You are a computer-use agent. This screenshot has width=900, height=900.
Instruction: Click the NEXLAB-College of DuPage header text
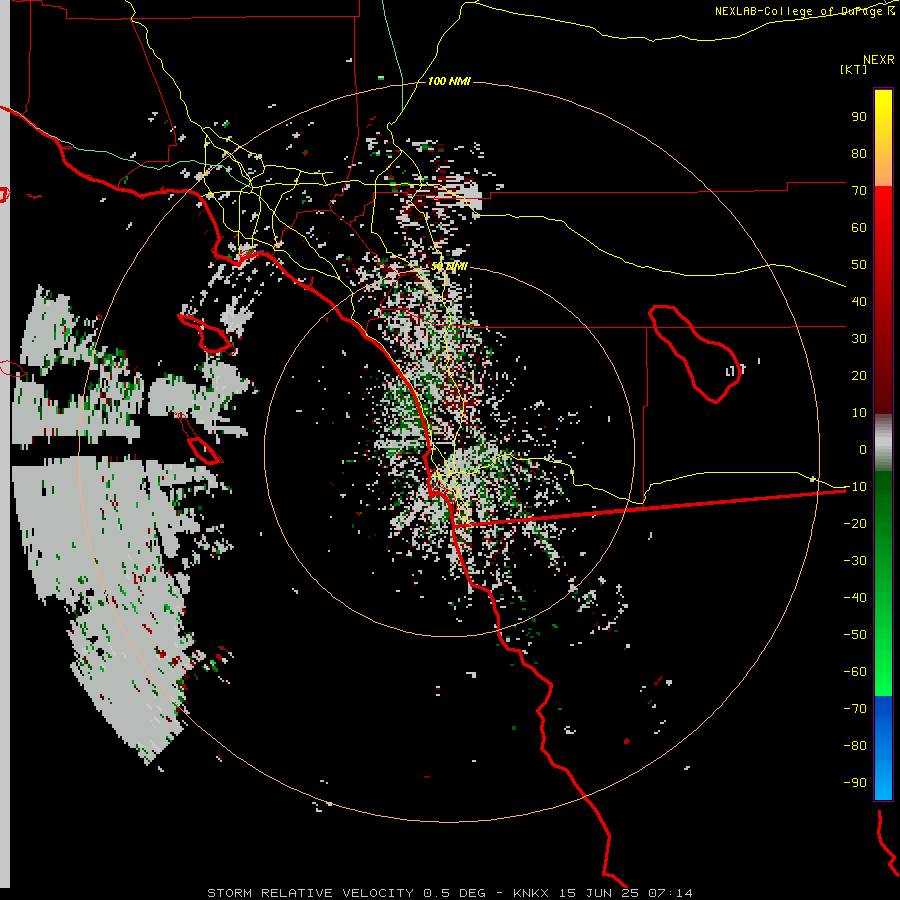click(x=805, y=11)
